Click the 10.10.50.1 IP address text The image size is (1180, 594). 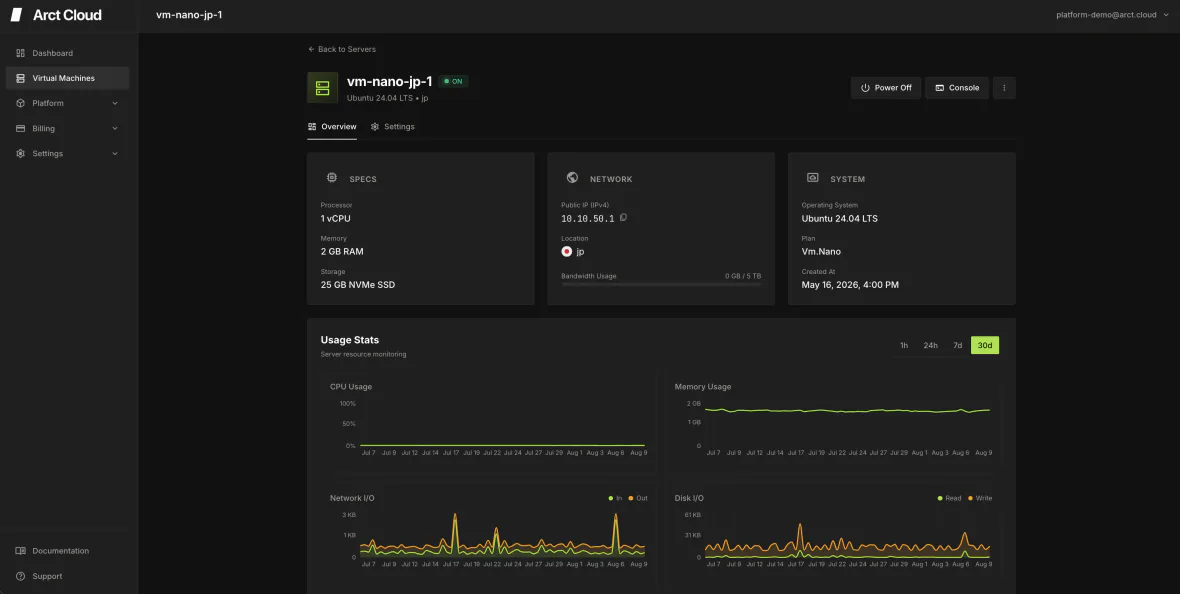coord(588,219)
